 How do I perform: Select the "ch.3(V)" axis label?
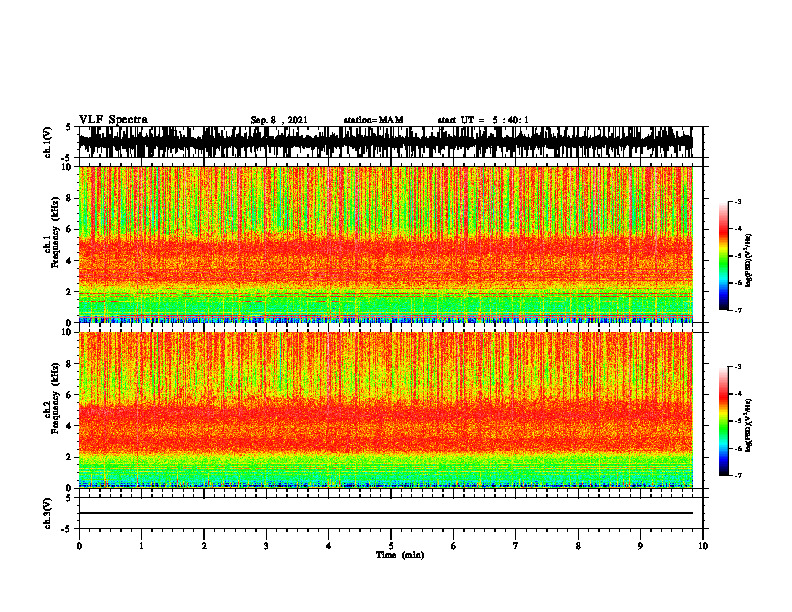click(x=48, y=513)
